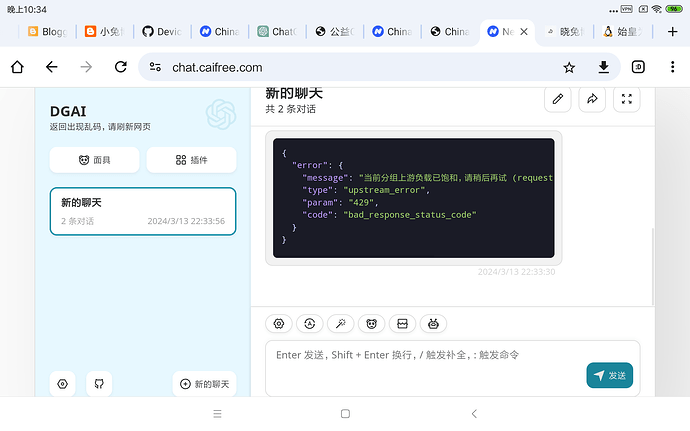Click the message input field
The height and width of the screenshot is (431, 690).
453,368
